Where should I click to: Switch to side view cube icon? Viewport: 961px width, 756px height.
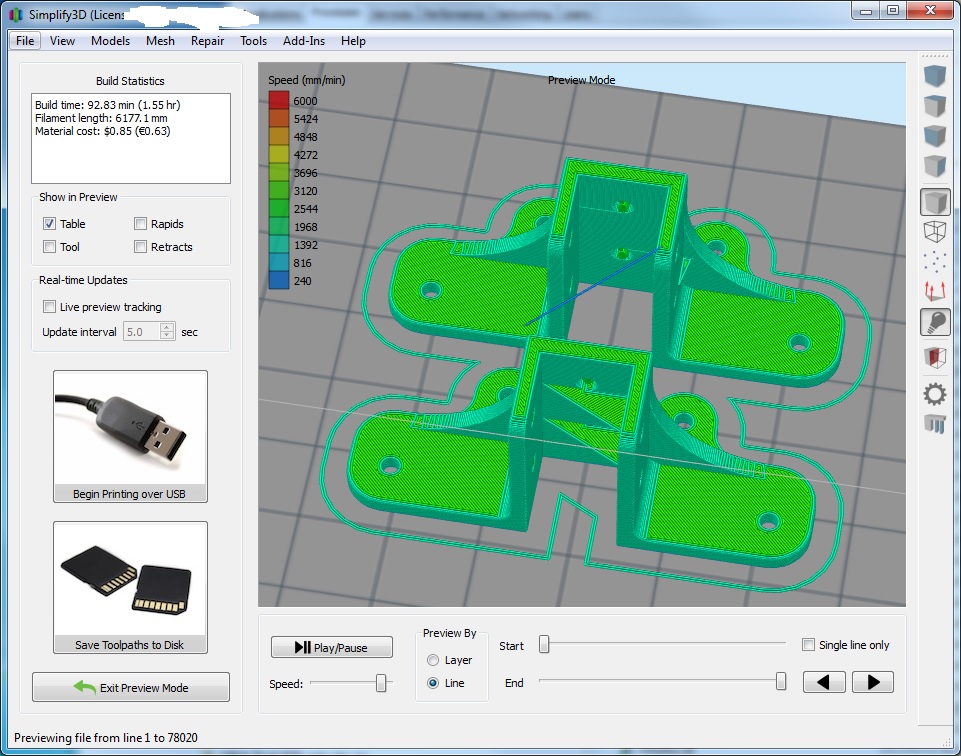pyautogui.click(x=935, y=165)
